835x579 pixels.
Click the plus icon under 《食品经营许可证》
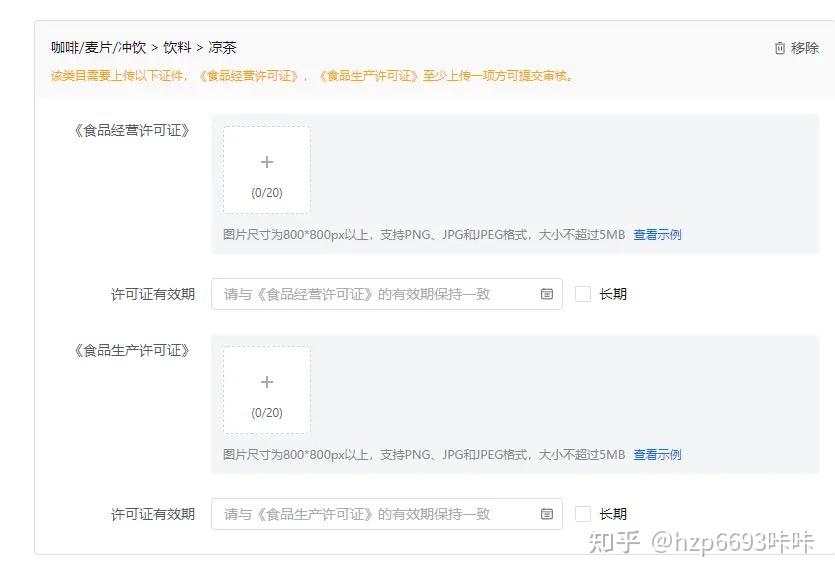coord(267,163)
